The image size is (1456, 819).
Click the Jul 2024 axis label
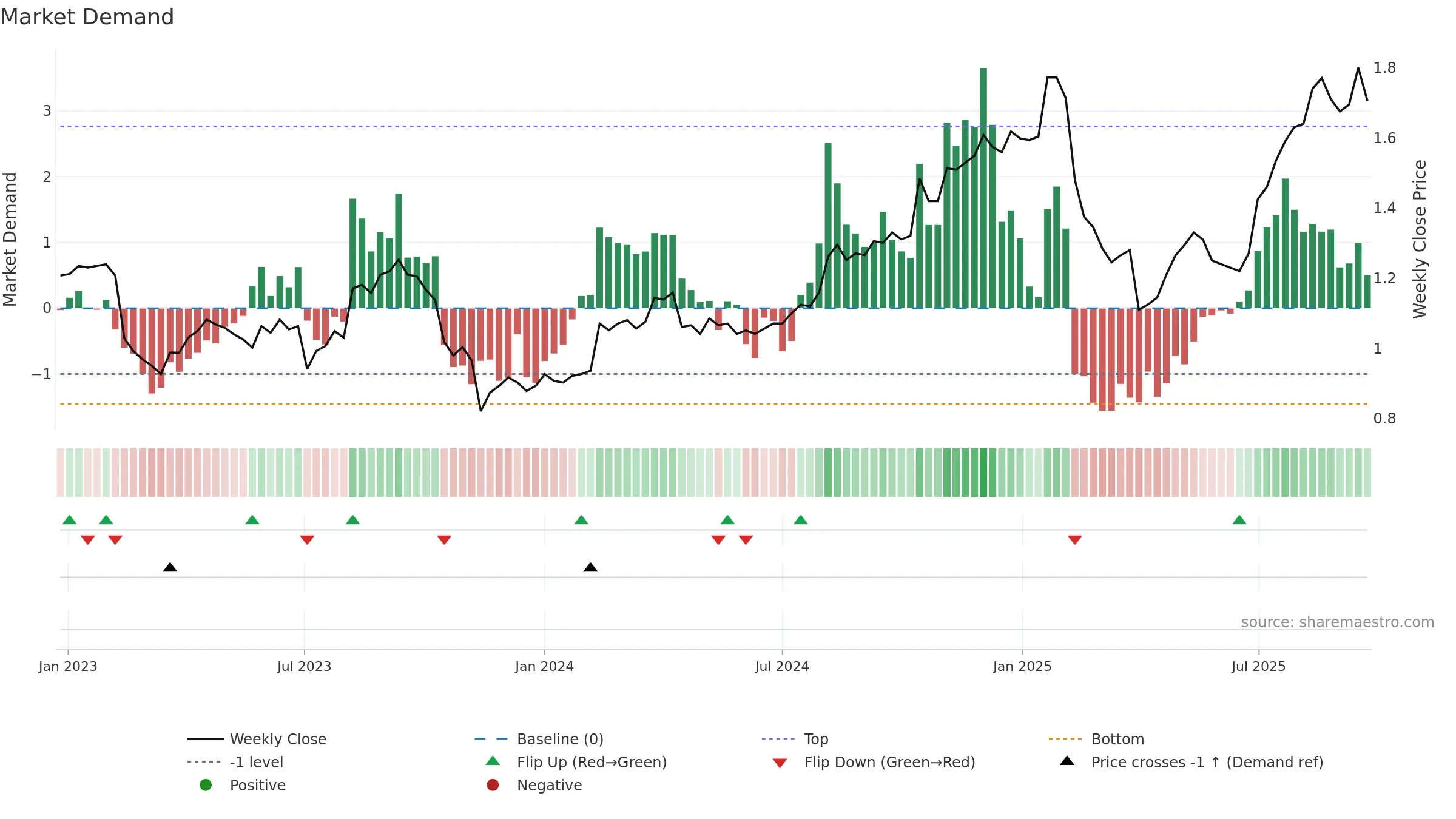click(782, 666)
